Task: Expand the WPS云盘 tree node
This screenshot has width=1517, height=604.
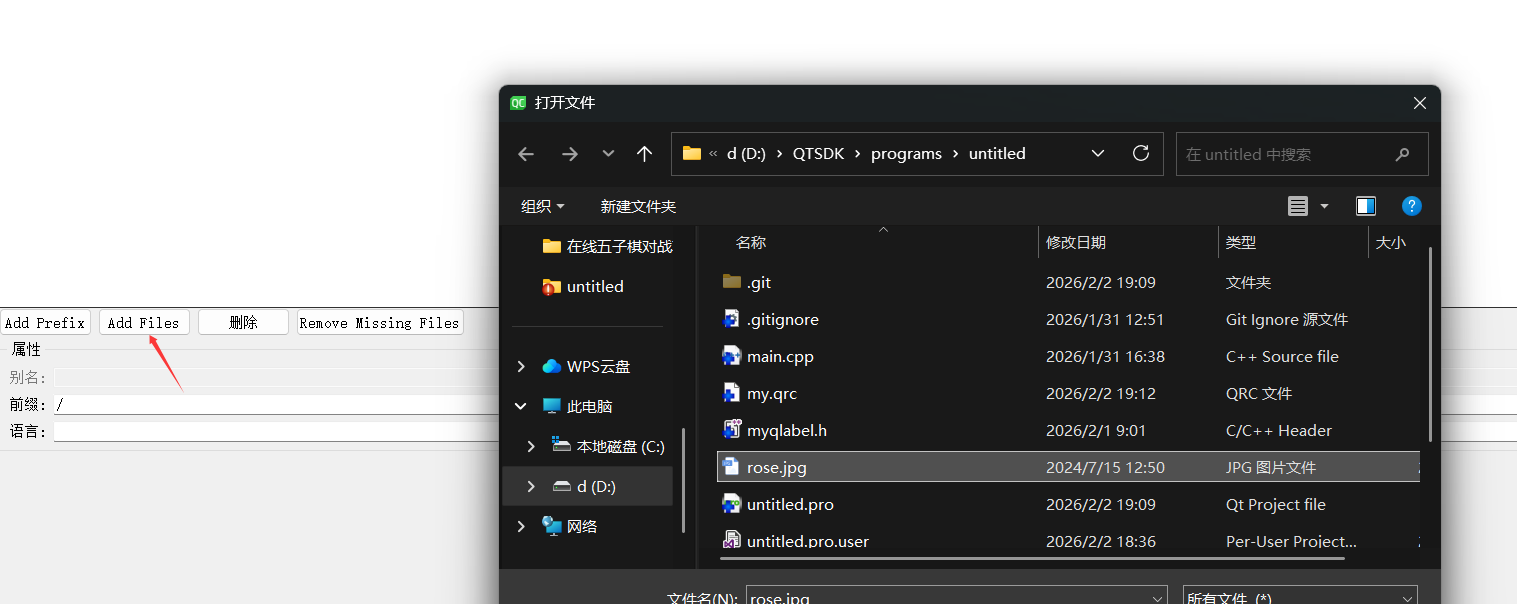Action: pyautogui.click(x=521, y=367)
